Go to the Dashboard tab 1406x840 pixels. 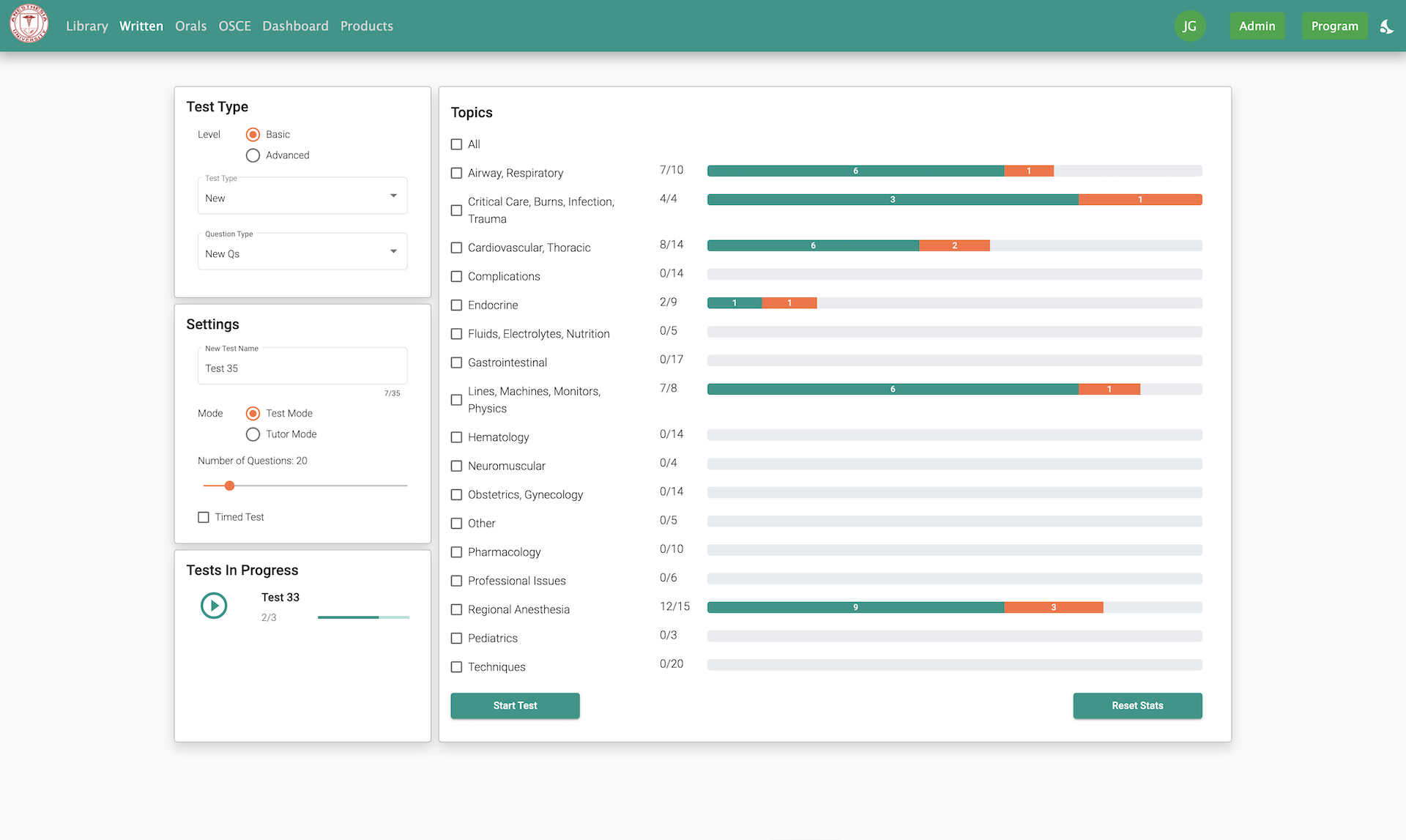(295, 26)
